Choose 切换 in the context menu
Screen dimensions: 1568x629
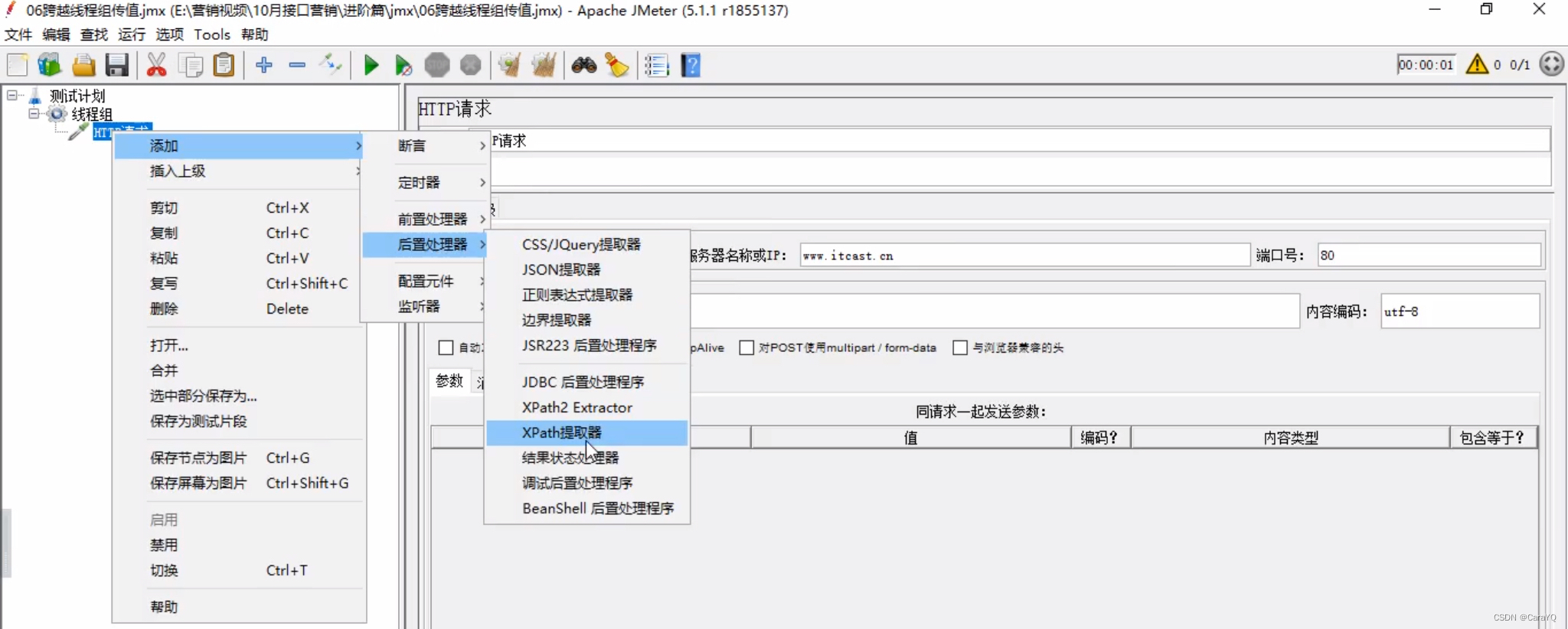pos(238,570)
